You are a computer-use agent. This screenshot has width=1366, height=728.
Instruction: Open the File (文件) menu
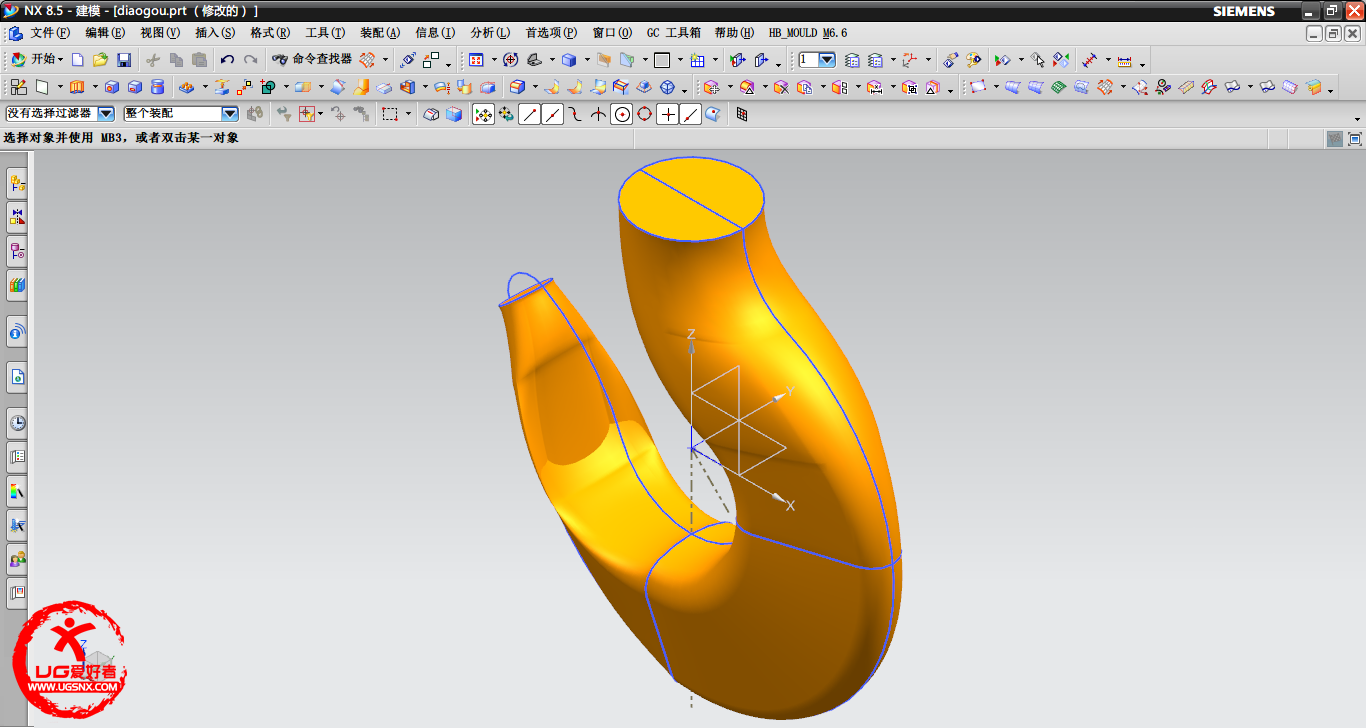(x=50, y=33)
